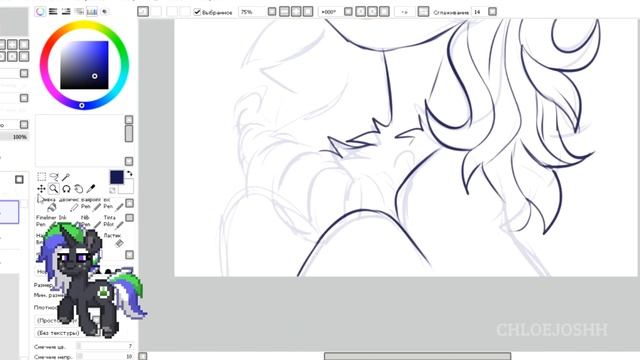The width and height of the screenshot is (640, 360).
Task: Toggle the square checkbox in layer panel
Action: (19, 179)
